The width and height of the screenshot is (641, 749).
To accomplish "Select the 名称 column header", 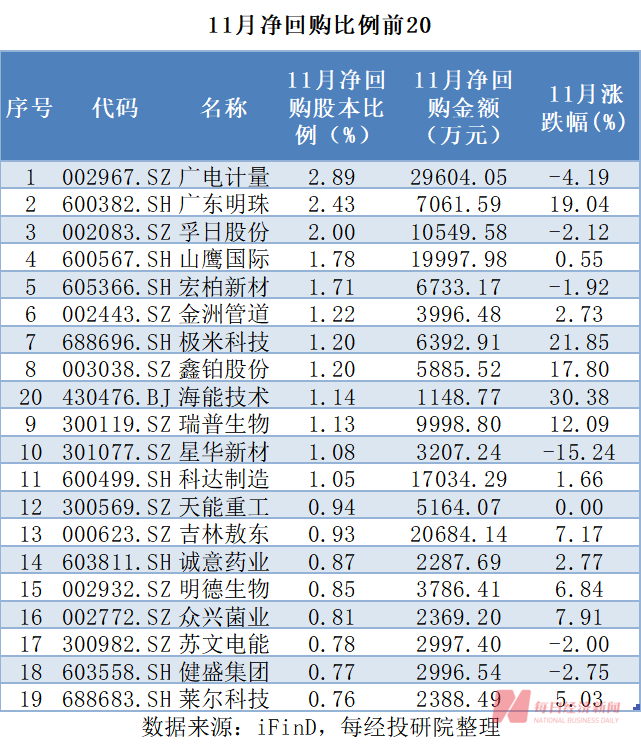I will pos(224,108).
